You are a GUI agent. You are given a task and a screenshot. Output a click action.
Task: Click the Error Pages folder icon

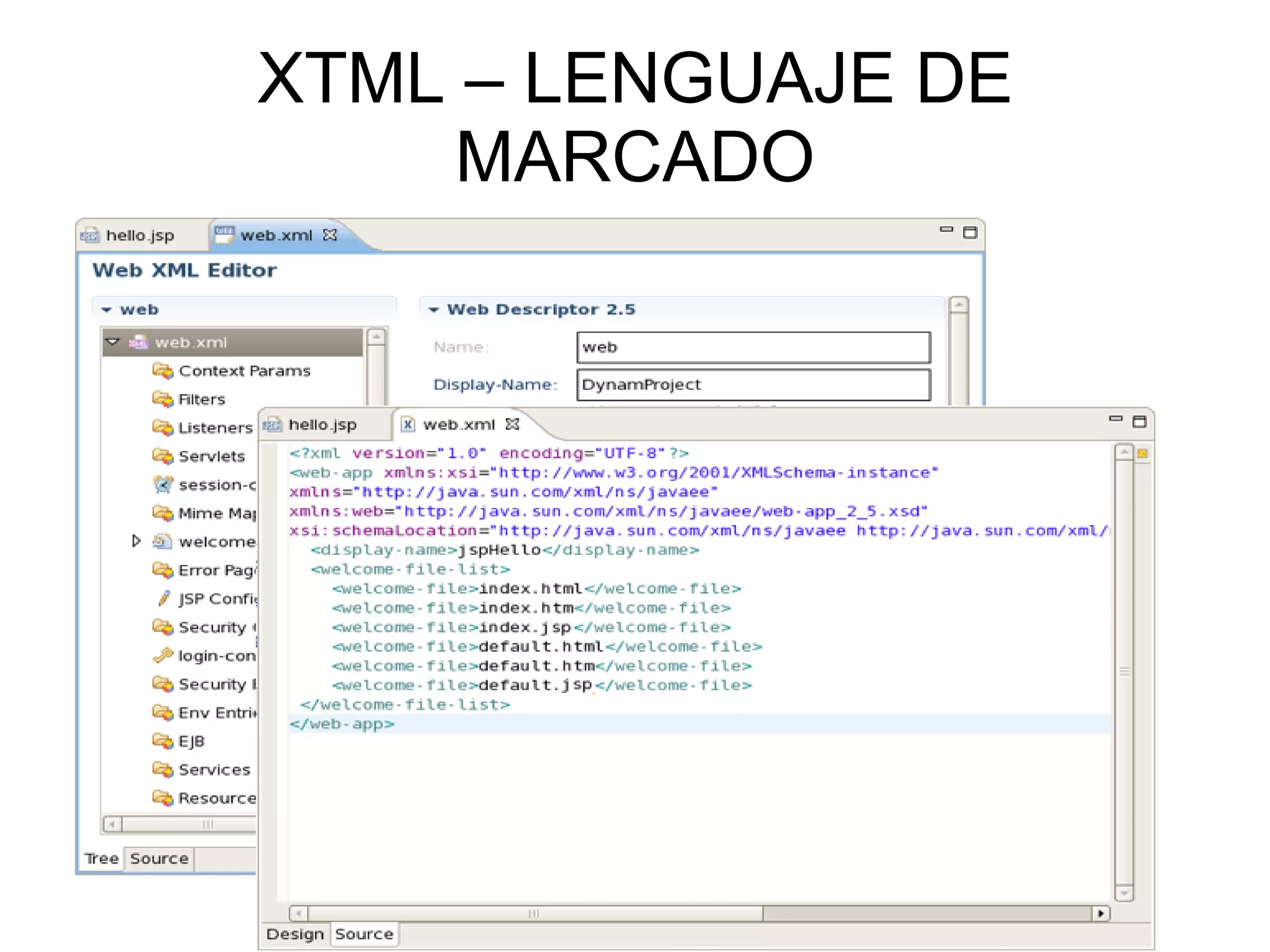pos(162,570)
